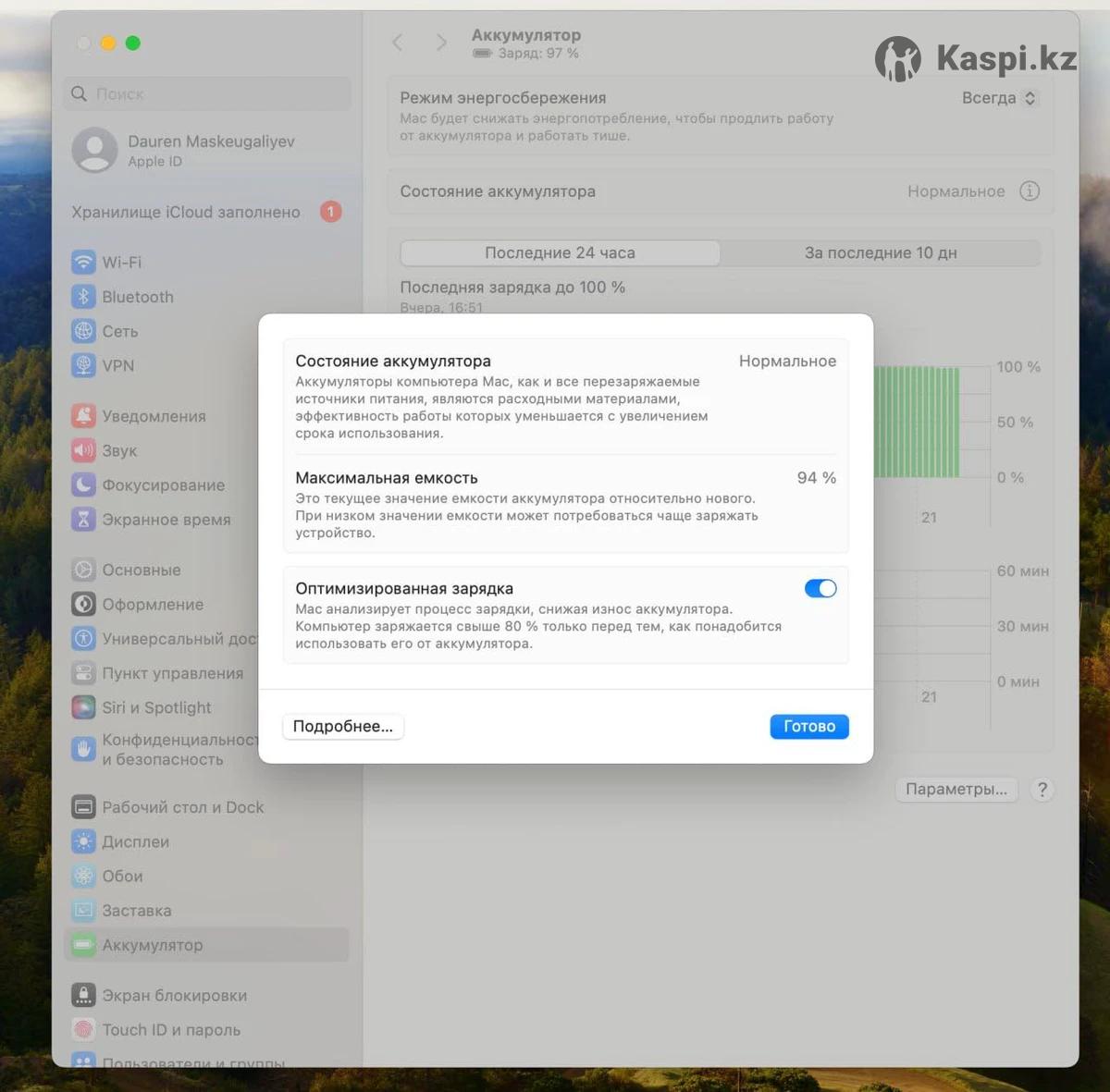The image size is (1110, 1092).
Task: Open Уведомления bell icon
Action: (83, 416)
